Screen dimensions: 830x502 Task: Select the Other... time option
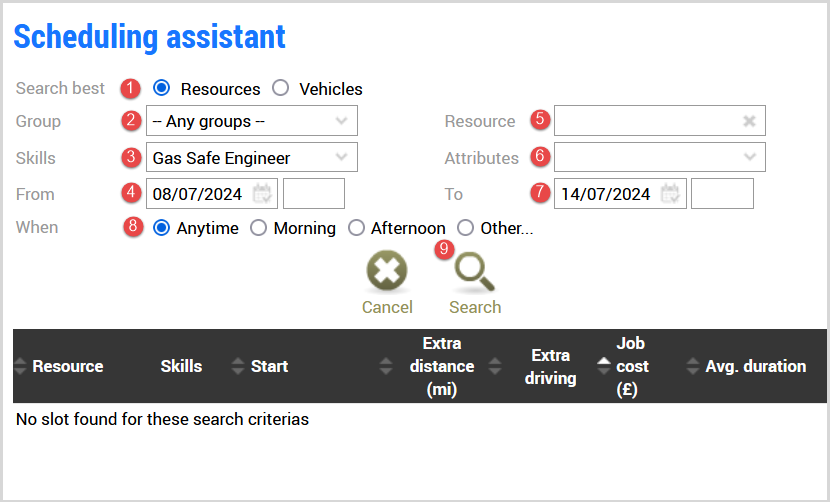(x=465, y=228)
